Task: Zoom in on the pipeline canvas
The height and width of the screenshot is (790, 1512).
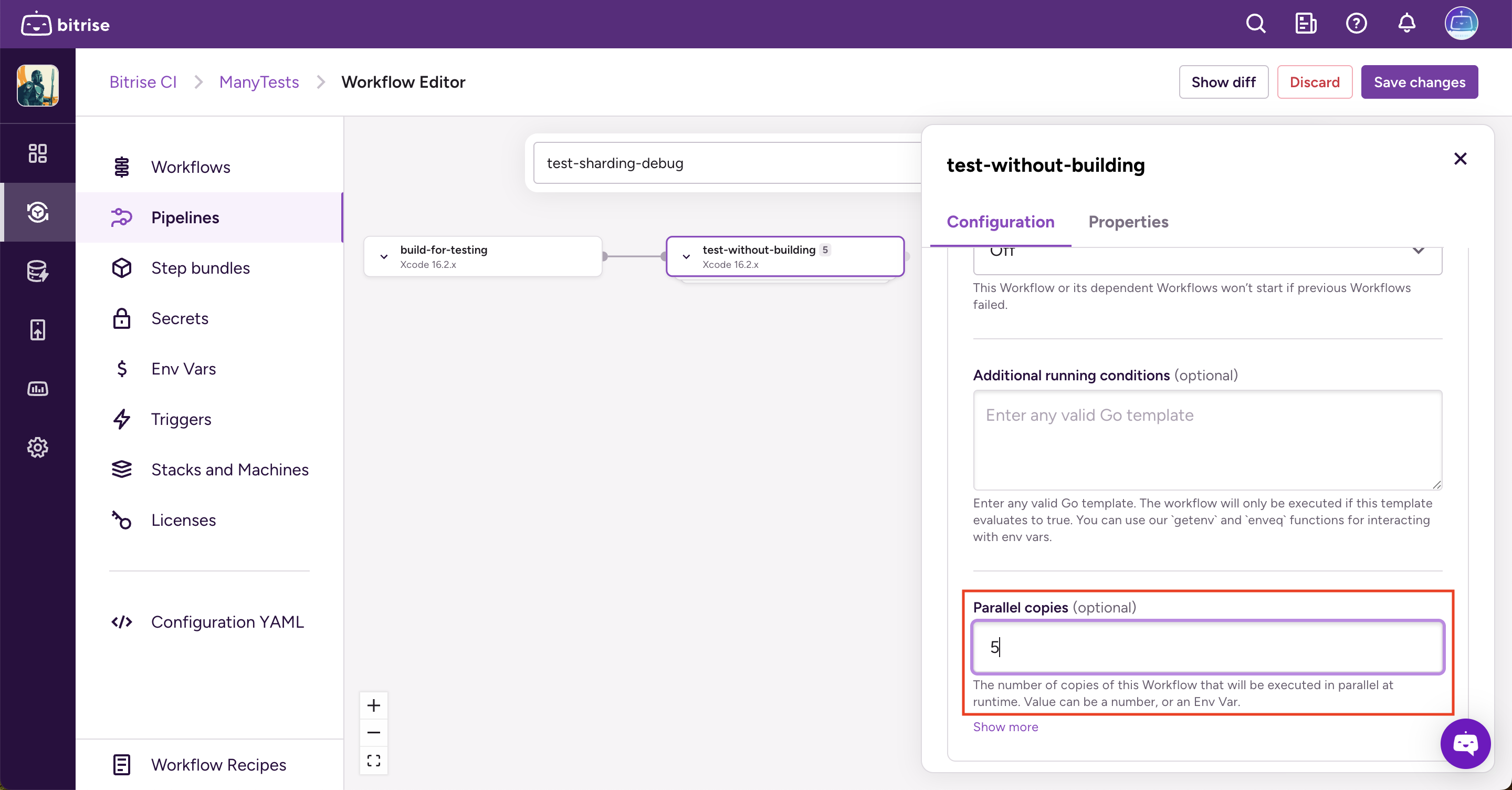Action: (373, 705)
